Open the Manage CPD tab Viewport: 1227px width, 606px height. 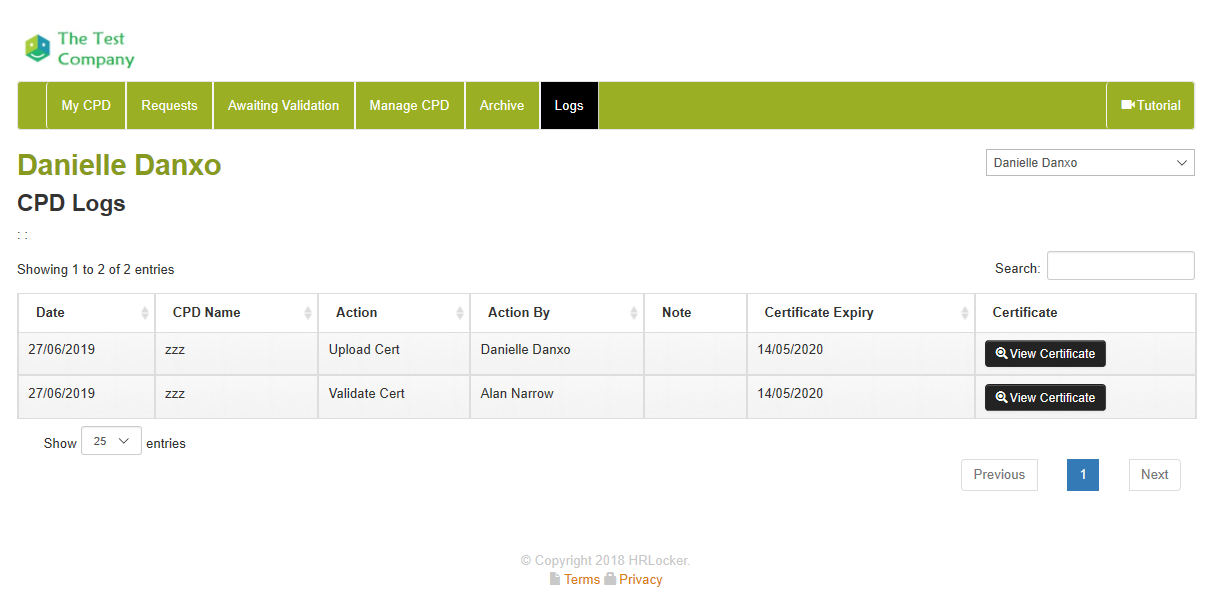(x=409, y=105)
